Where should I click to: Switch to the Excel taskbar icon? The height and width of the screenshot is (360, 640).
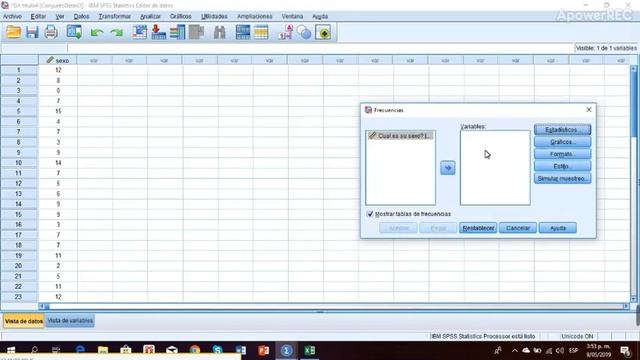pos(309,350)
